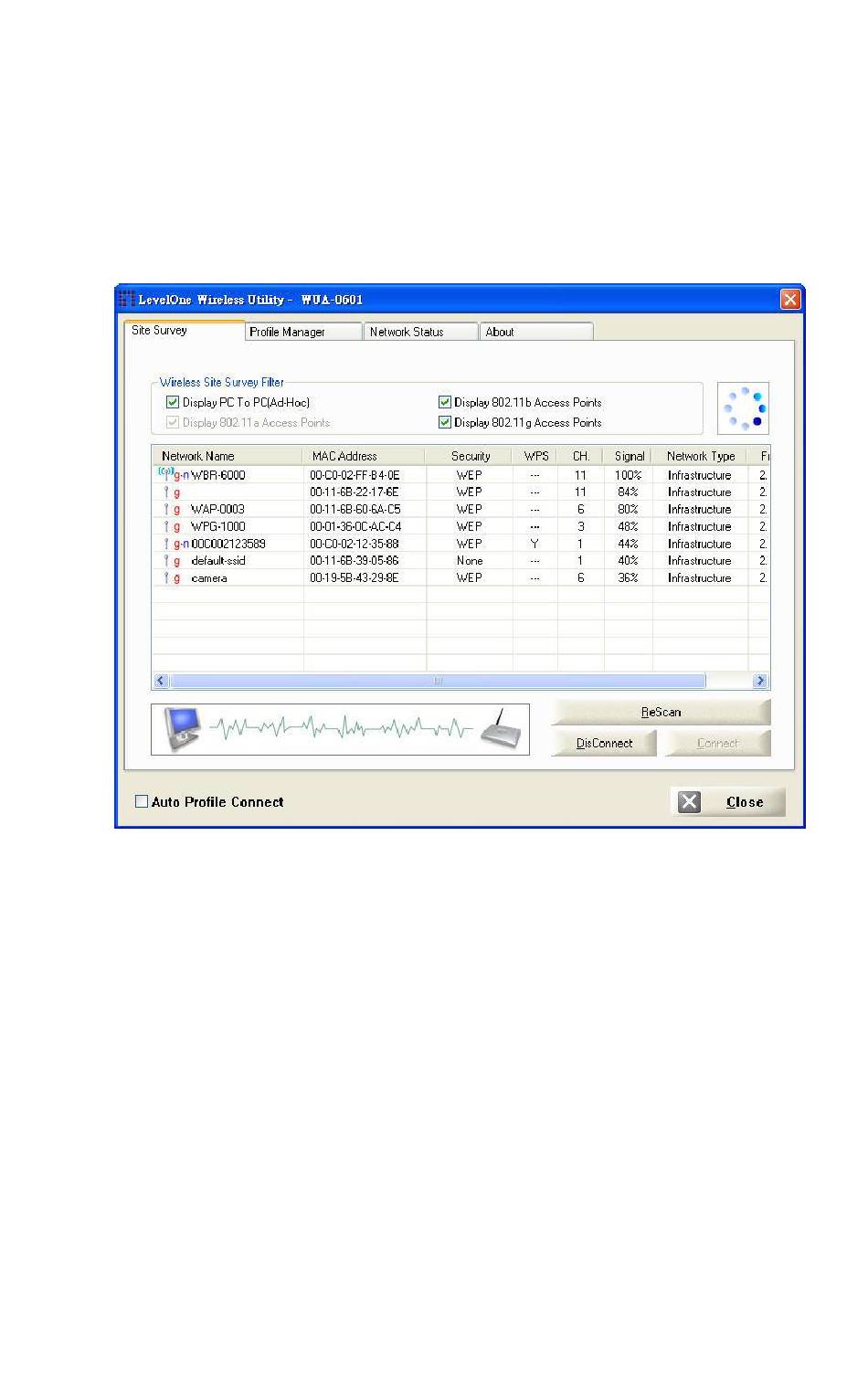868x1386 pixels.
Task: Click the 36% signal value
Action: pos(628,578)
